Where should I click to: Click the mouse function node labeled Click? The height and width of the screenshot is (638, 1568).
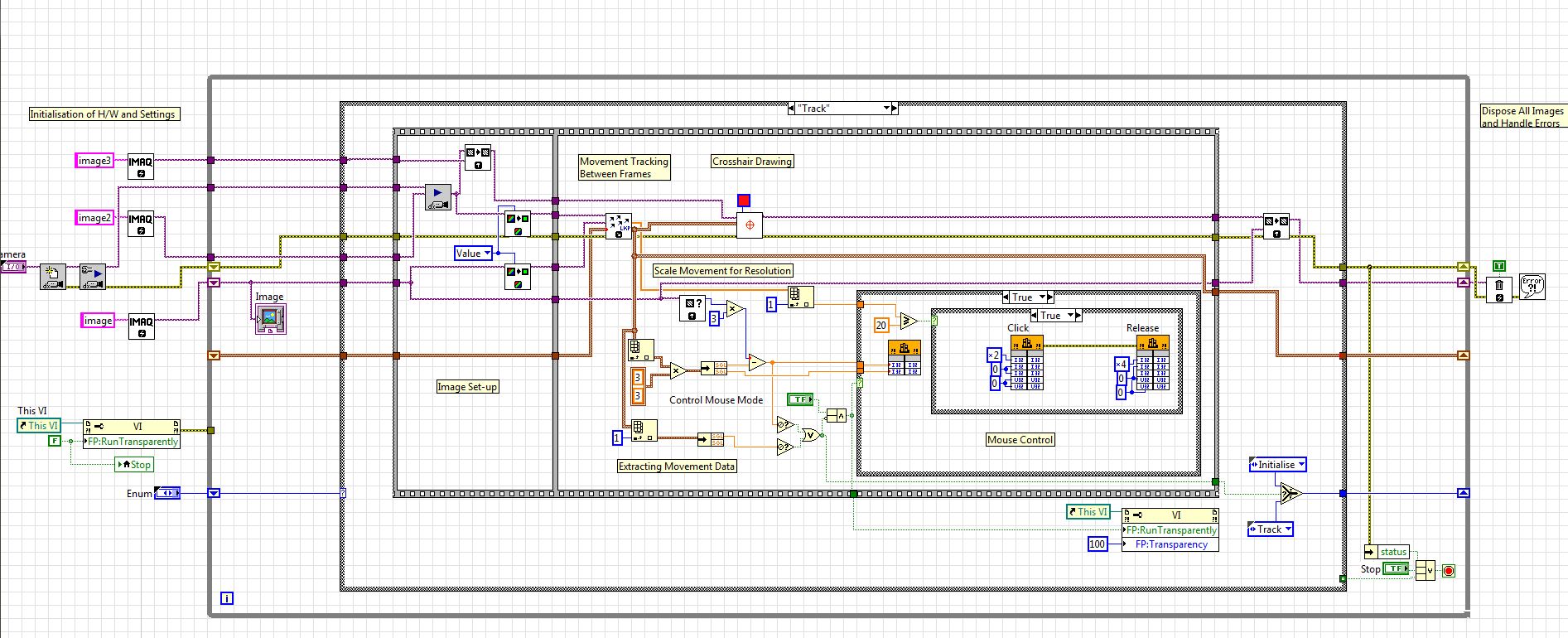coord(1026,362)
